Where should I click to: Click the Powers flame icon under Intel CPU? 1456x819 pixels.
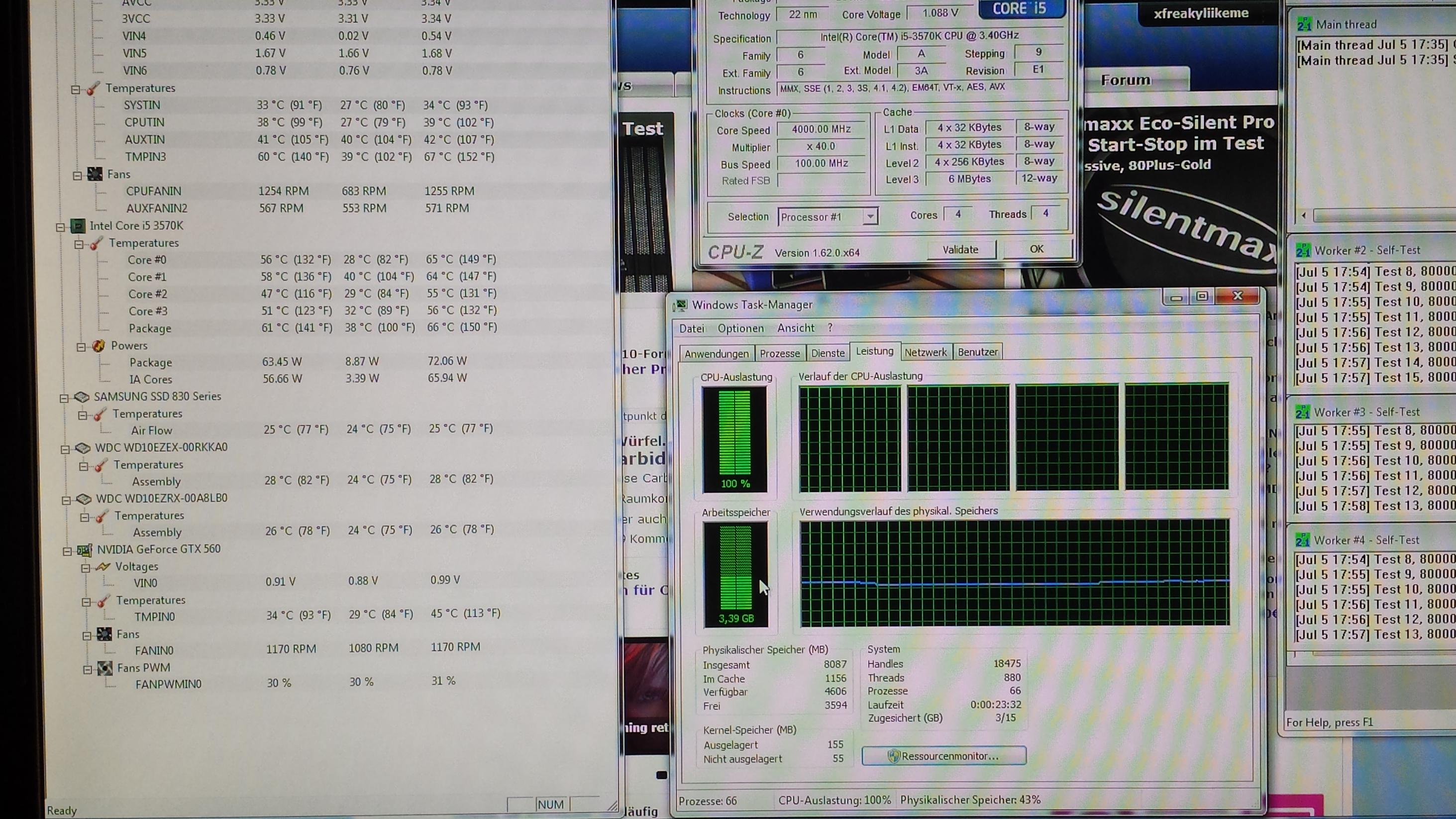tap(99, 346)
